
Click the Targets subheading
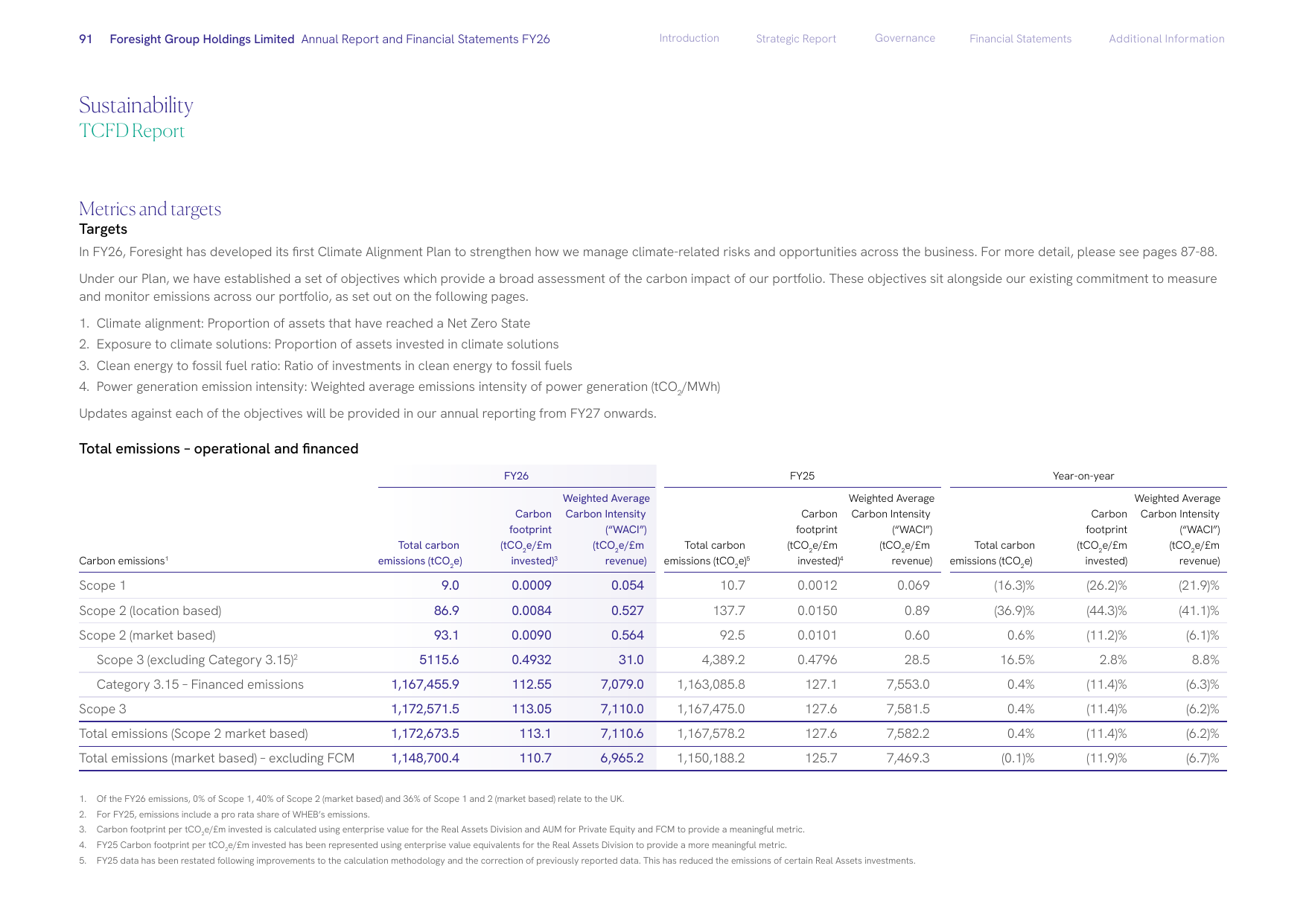click(103, 229)
